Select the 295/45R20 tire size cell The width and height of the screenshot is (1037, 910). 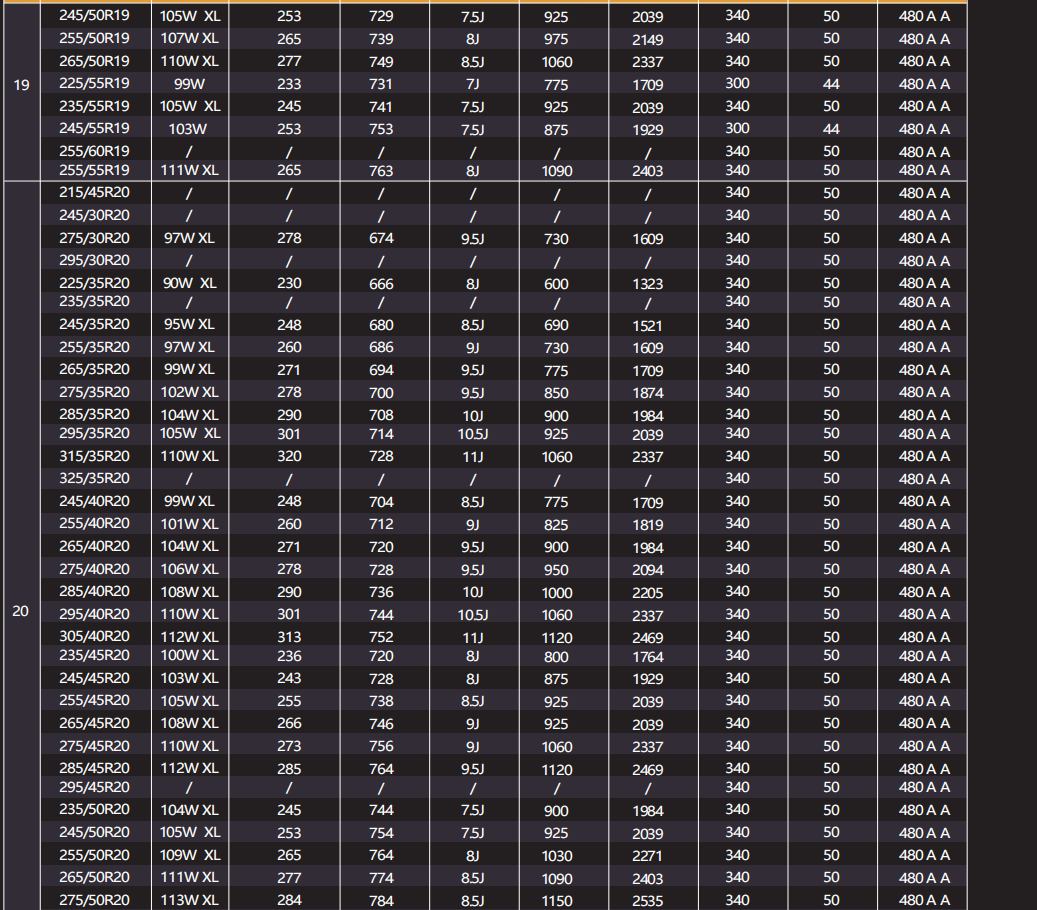(x=94, y=787)
